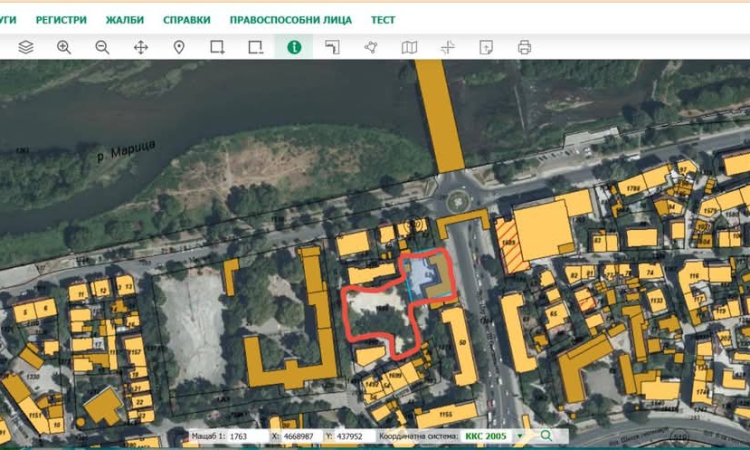Select the pan map tool
This screenshot has width=750, height=450.
point(141,47)
